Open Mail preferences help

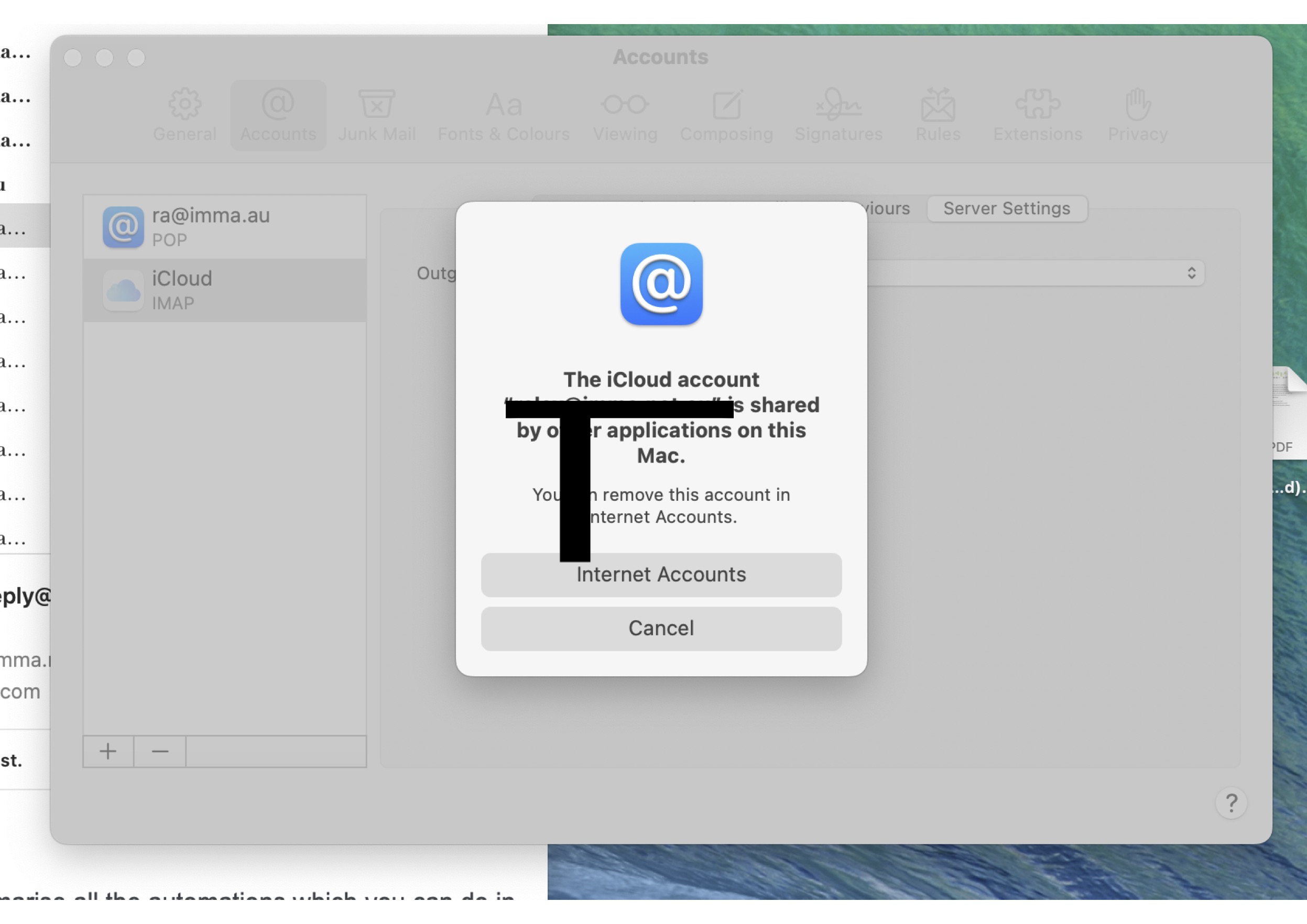click(x=1232, y=803)
